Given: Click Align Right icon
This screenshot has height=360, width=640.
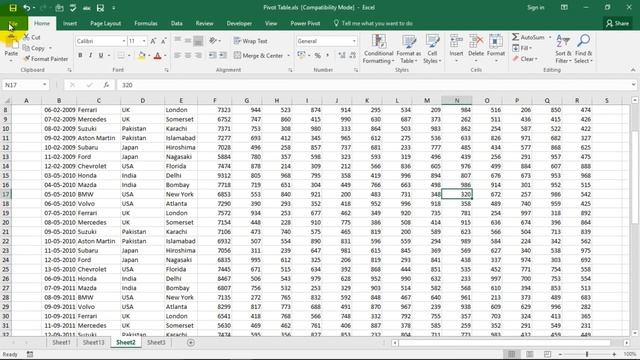Looking at the screenshot, I should 198,55.
